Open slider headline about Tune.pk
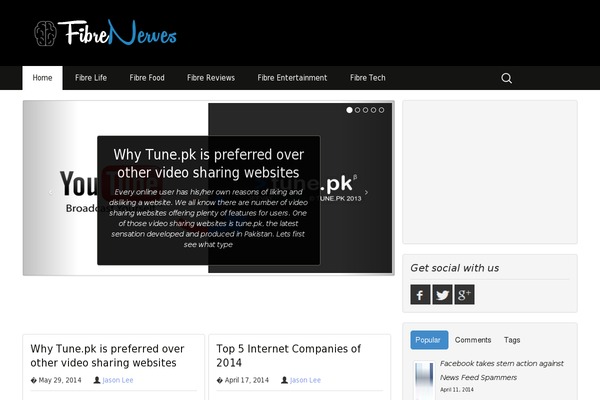The image size is (600, 400). 209,163
